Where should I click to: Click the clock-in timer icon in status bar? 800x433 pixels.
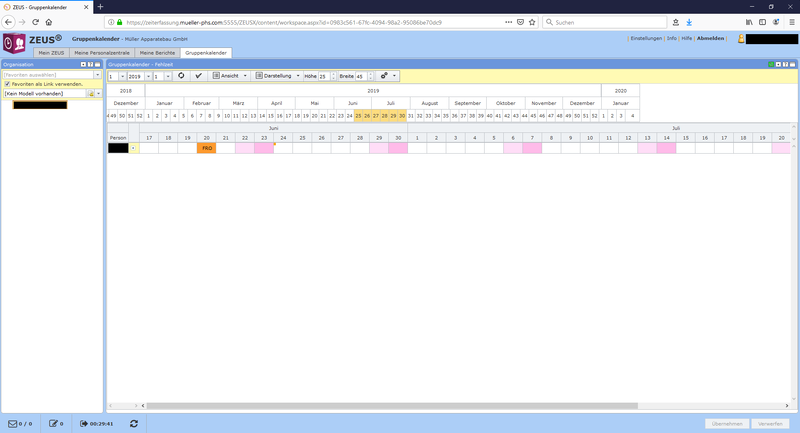[84, 424]
